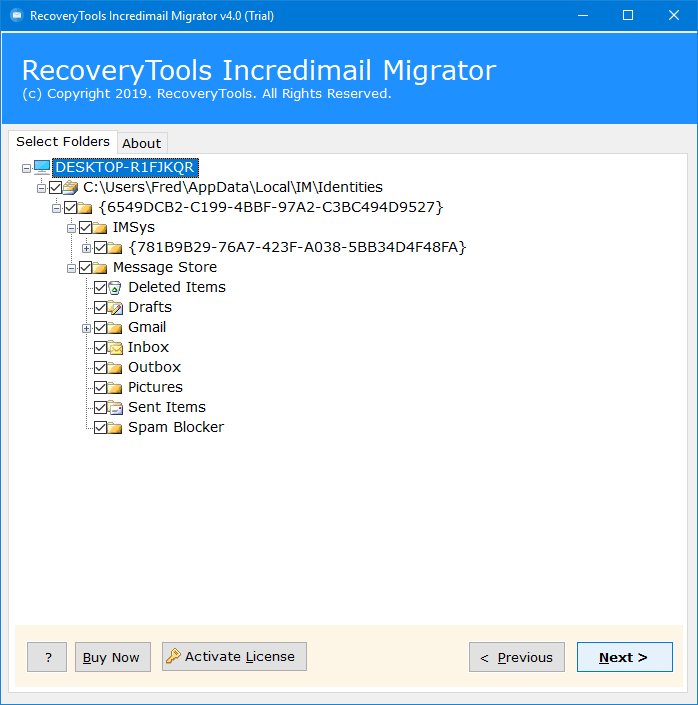Image resolution: width=698 pixels, height=705 pixels.
Task: Select the Outbox label
Action: (x=154, y=367)
